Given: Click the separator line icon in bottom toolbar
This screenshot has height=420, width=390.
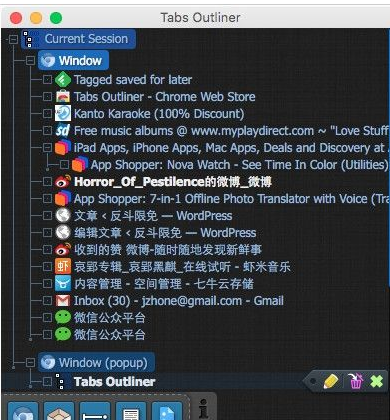Looking at the screenshot, I should coord(95,411).
